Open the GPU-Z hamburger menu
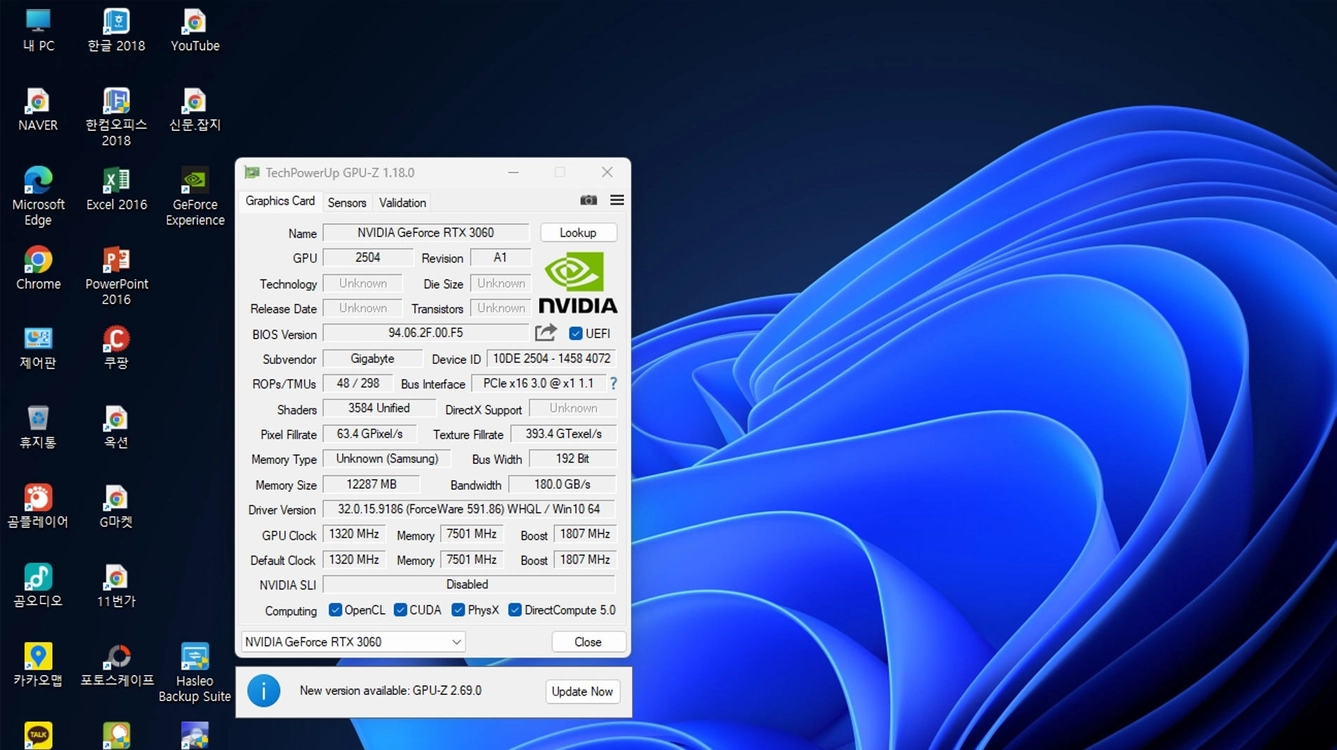The height and width of the screenshot is (750, 1337). tap(617, 201)
